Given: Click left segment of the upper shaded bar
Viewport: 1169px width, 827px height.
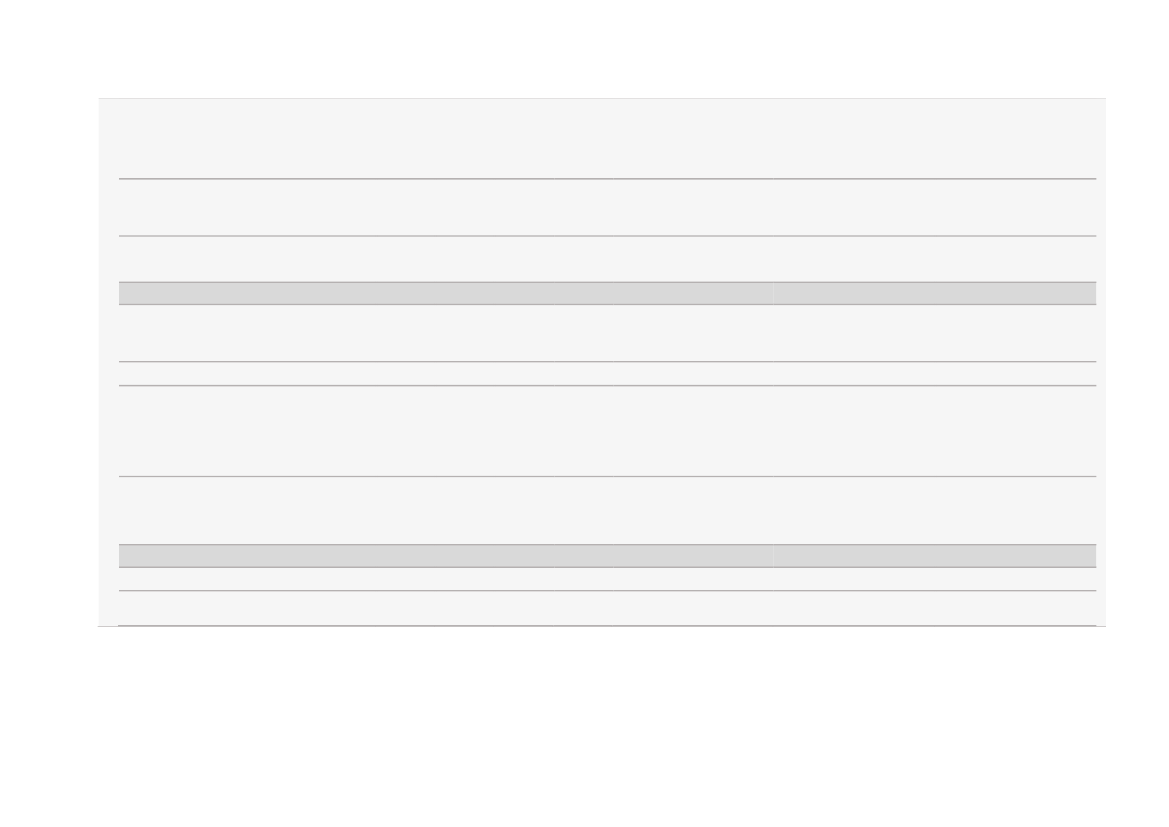Looking at the screenshot, I should [x=365, y=293].
